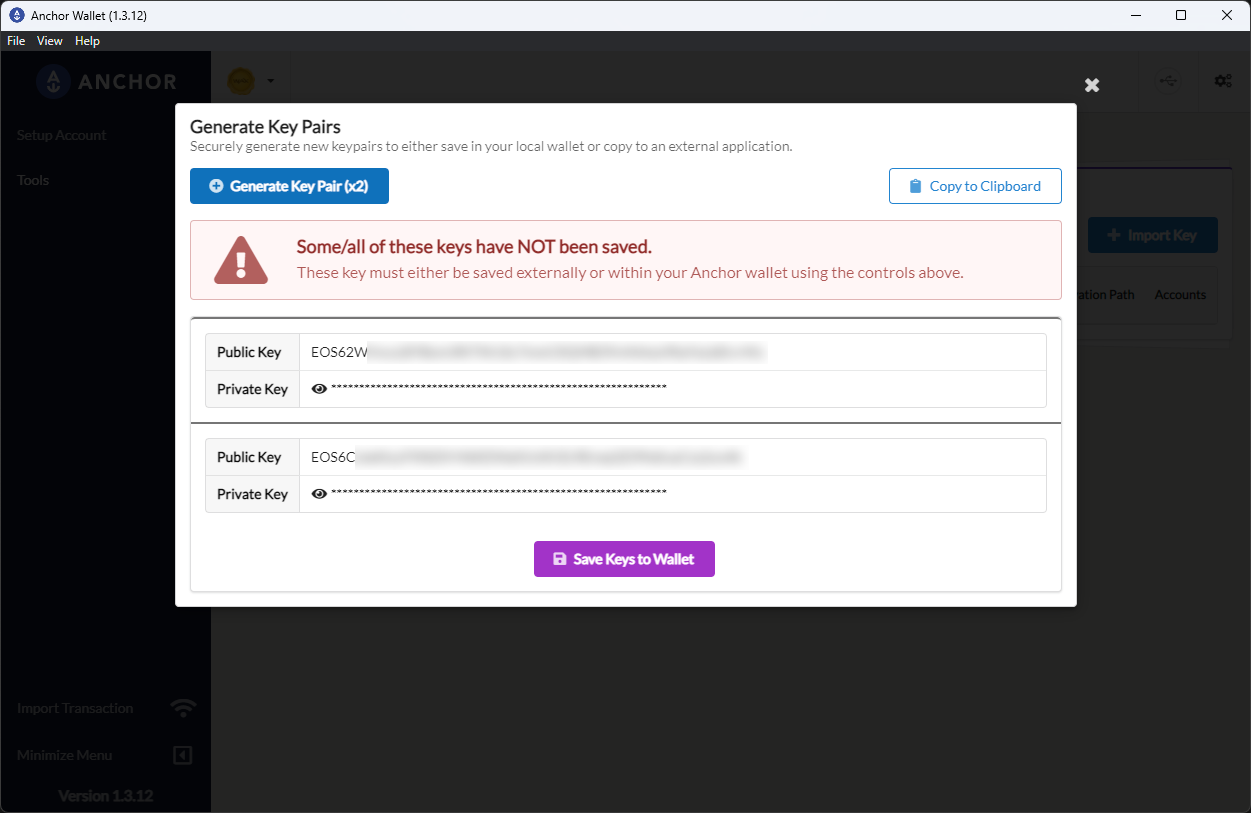Click Copy to Clipboard button

click(975, 186)
